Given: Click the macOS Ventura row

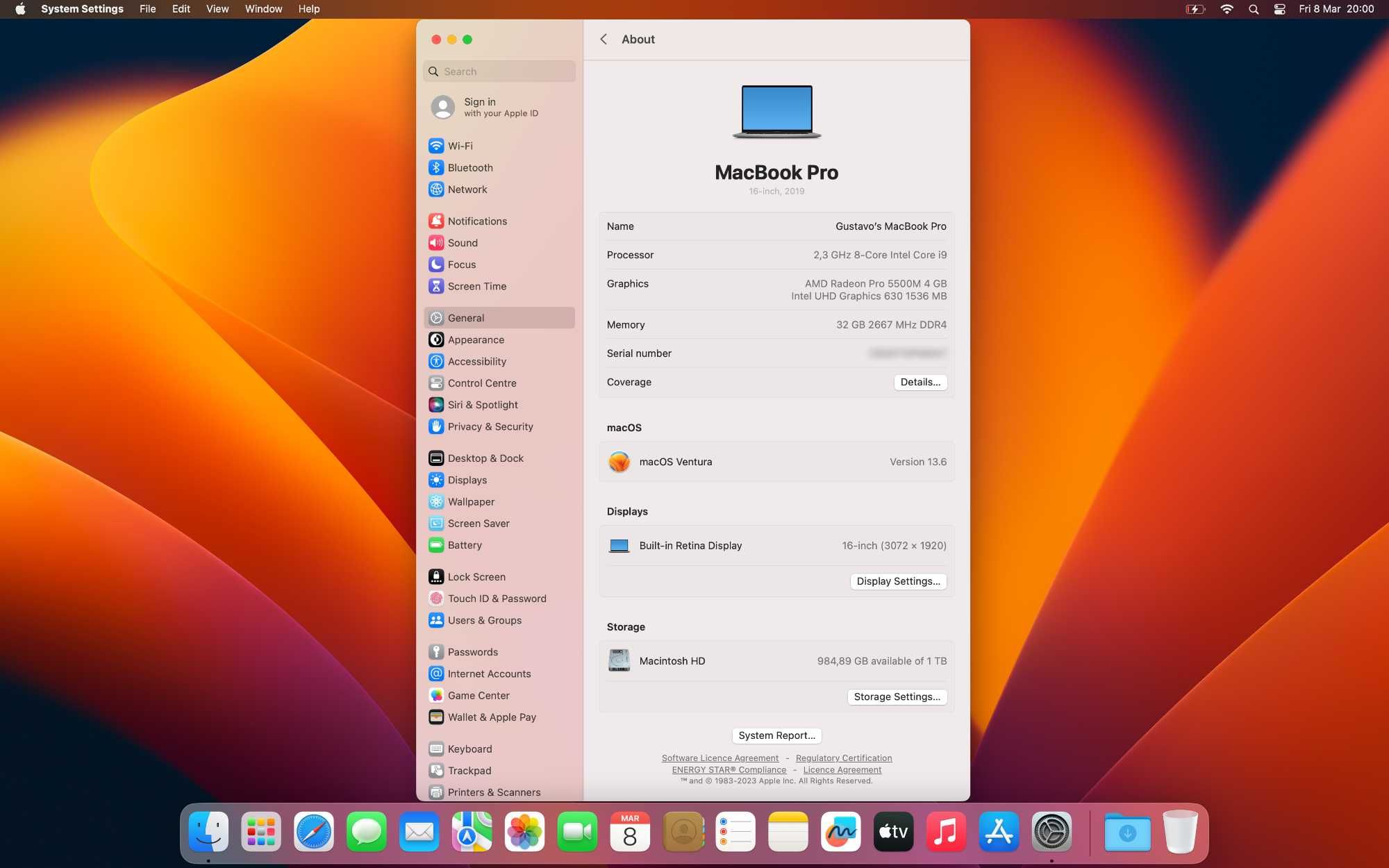Looking at the screenshot, I should pos(776,462).
